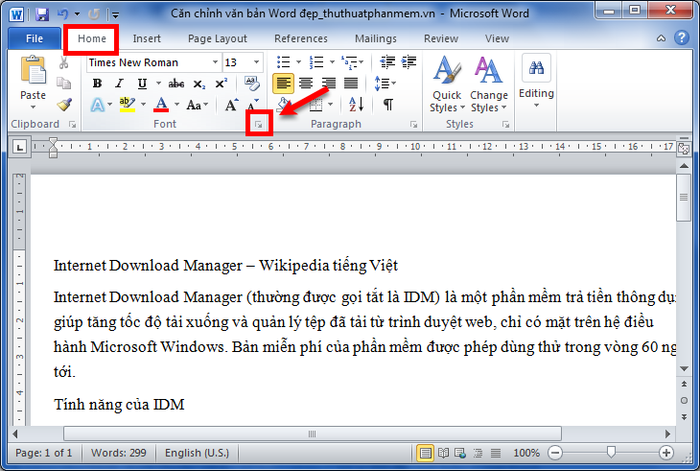This screenshot has height=471, width=700.
Task: Click Page: 1 of 1 status
Action: point(44,453)
